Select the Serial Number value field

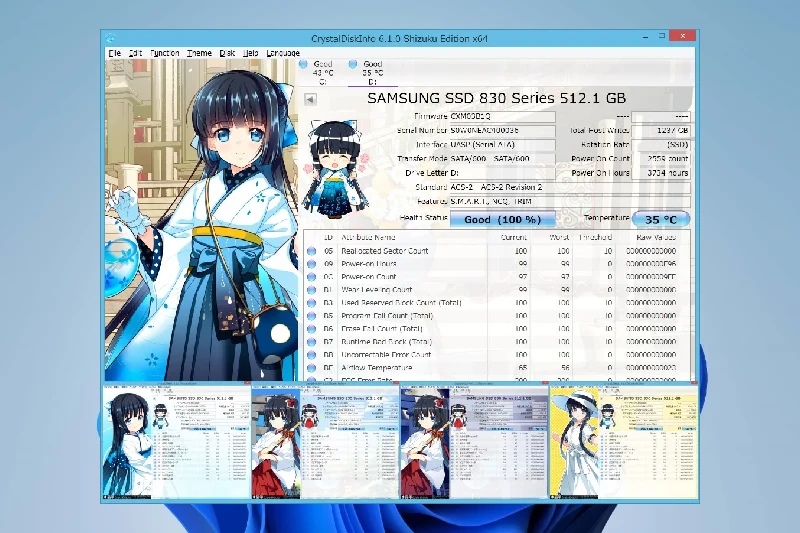coord(503,131)
